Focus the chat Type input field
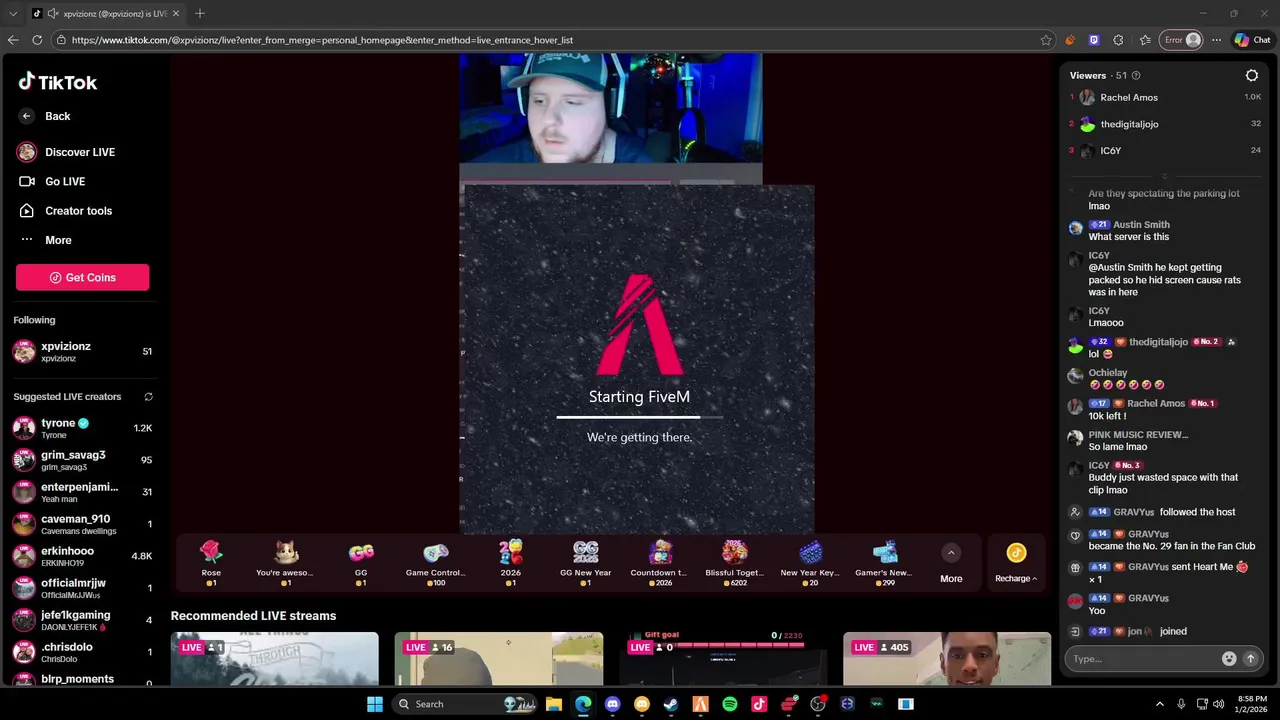 click(1143, 659)
